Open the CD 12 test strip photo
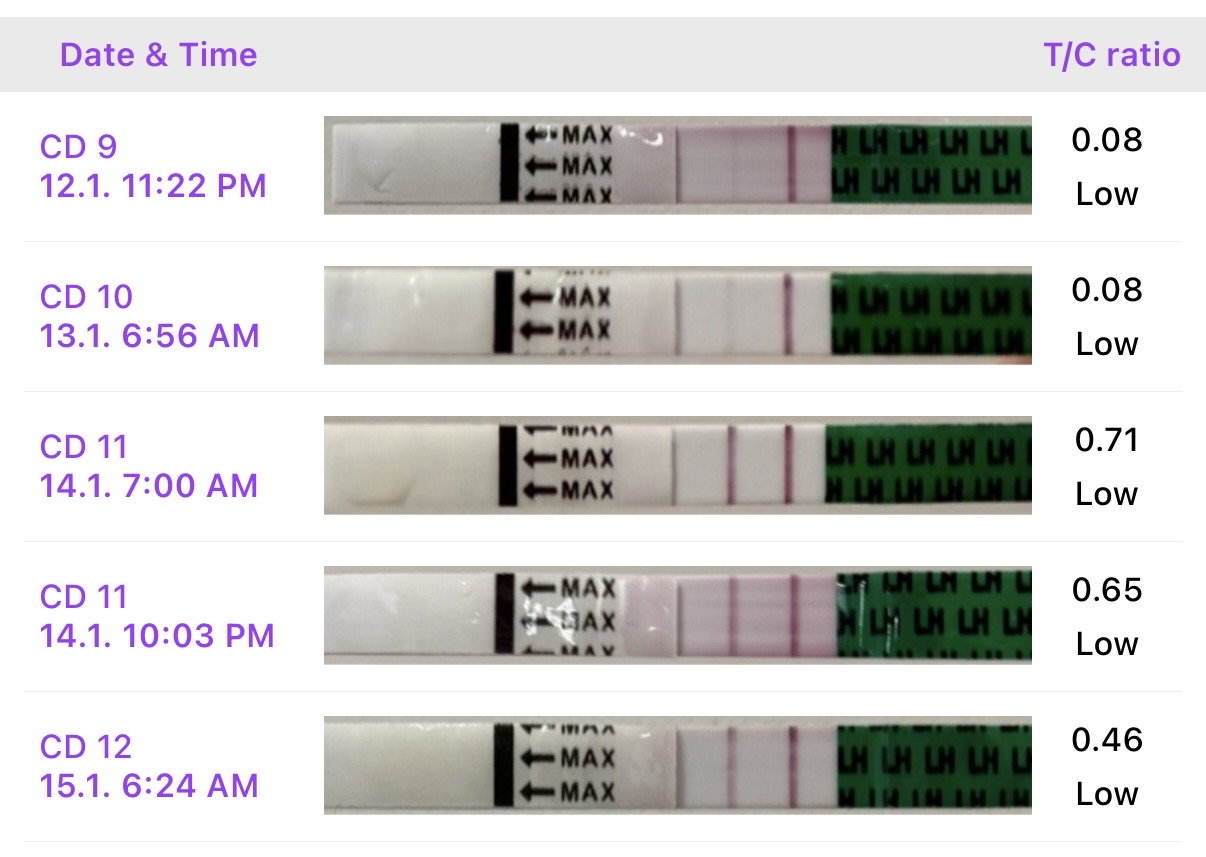Viewport: 1206px width, 857px height. (677, 765)
